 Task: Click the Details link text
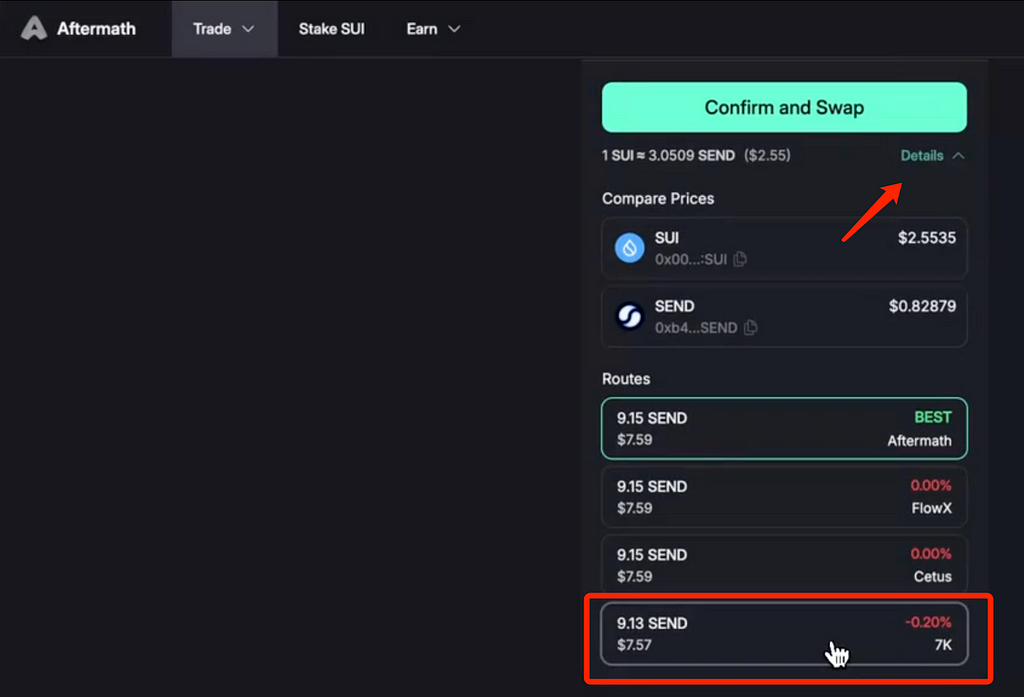tap(921, 156)
